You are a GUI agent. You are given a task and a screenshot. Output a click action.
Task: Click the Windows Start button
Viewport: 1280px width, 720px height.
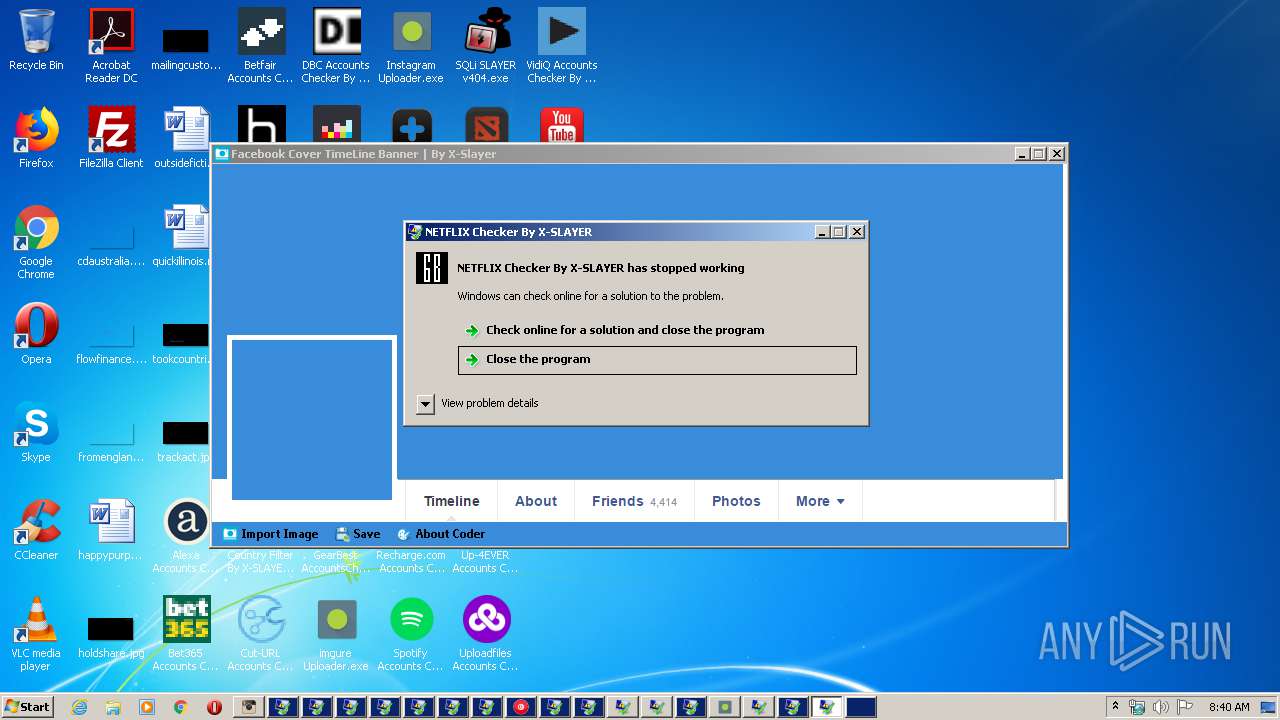(x=28, y=706)
